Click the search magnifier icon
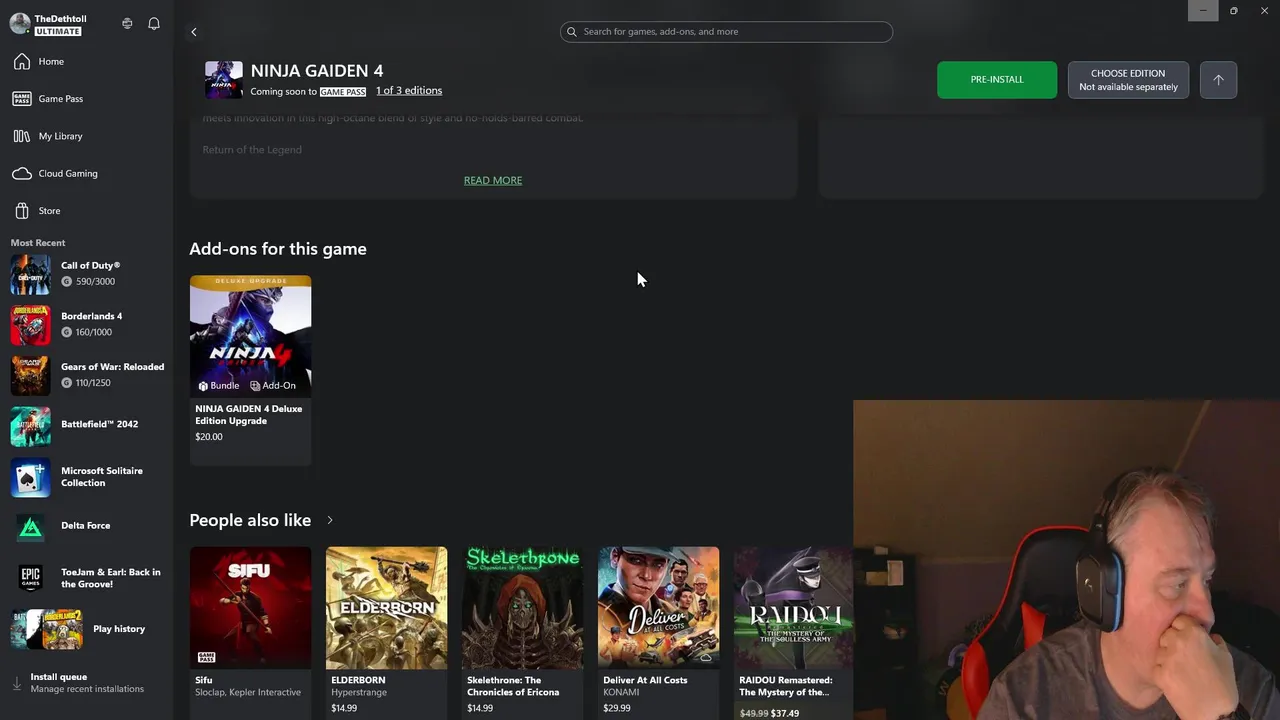 coord(572,32)
